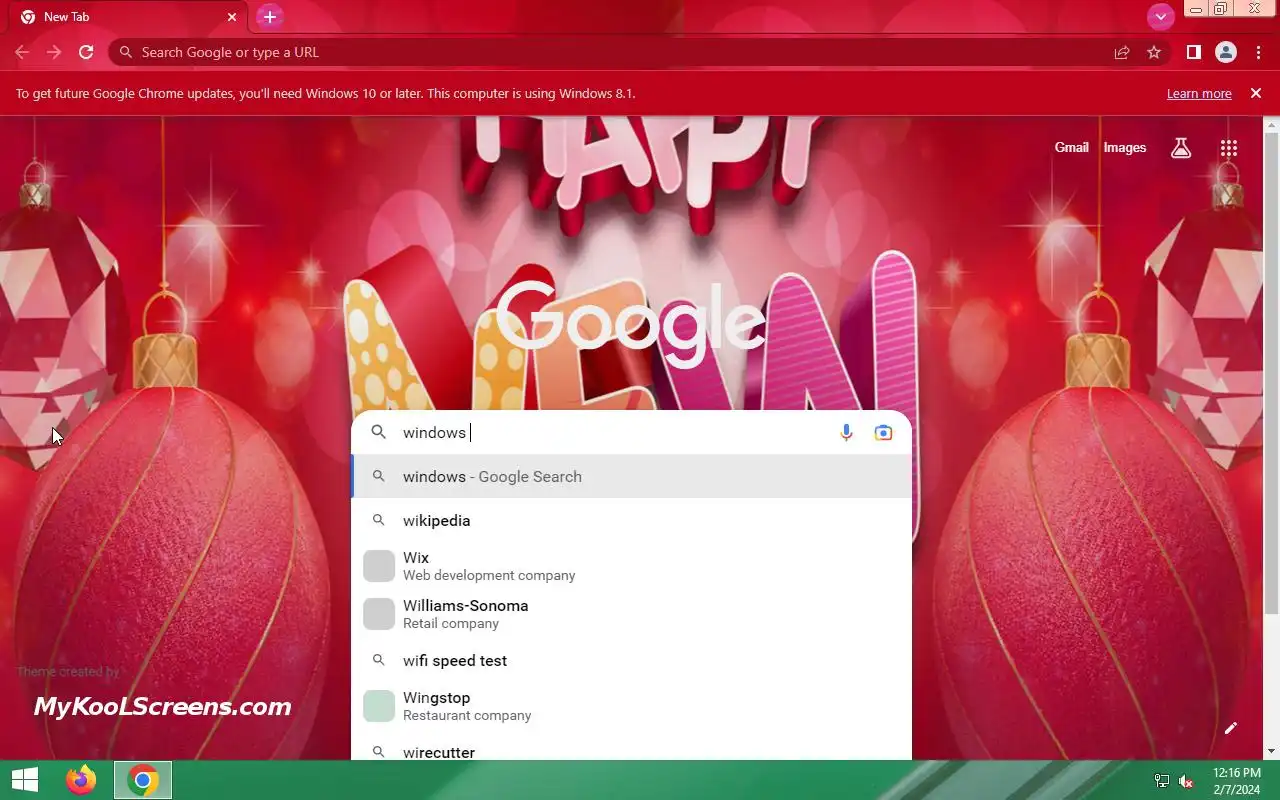Customize this page pencil icon
This screenshot has width=1280, height=800.
point(1231,728)
